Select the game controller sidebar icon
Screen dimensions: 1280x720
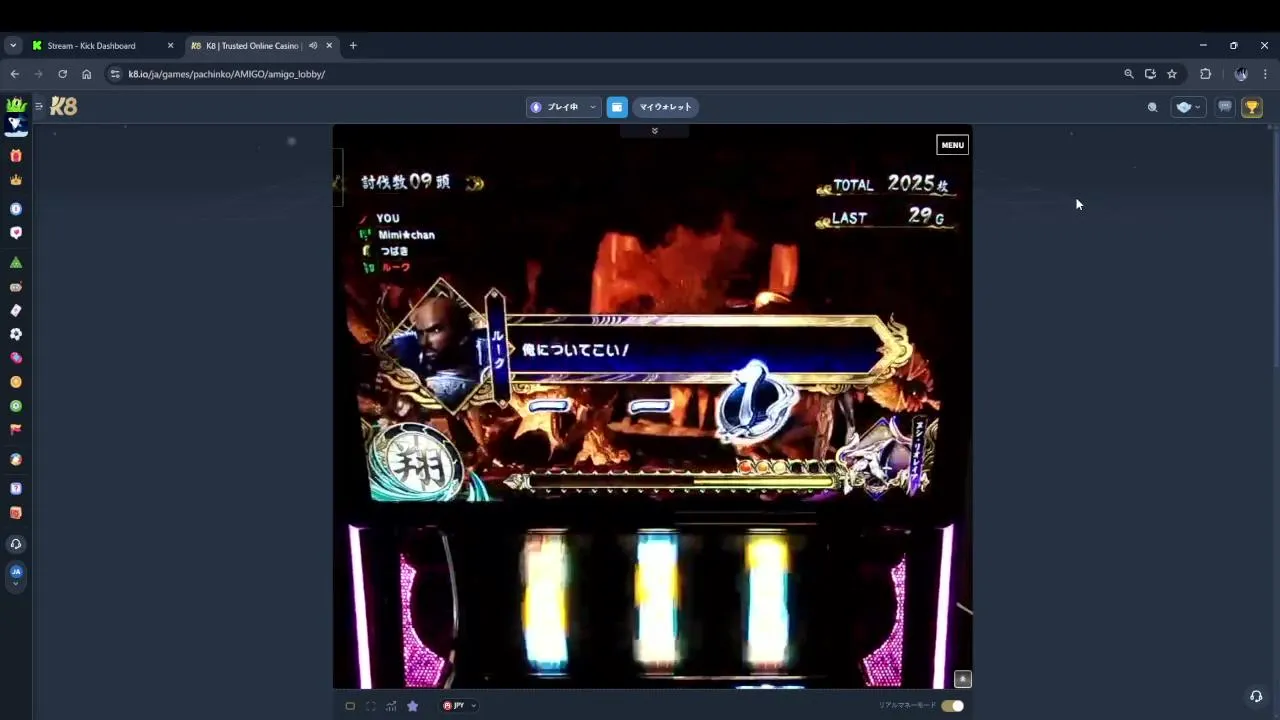point(15,287)
